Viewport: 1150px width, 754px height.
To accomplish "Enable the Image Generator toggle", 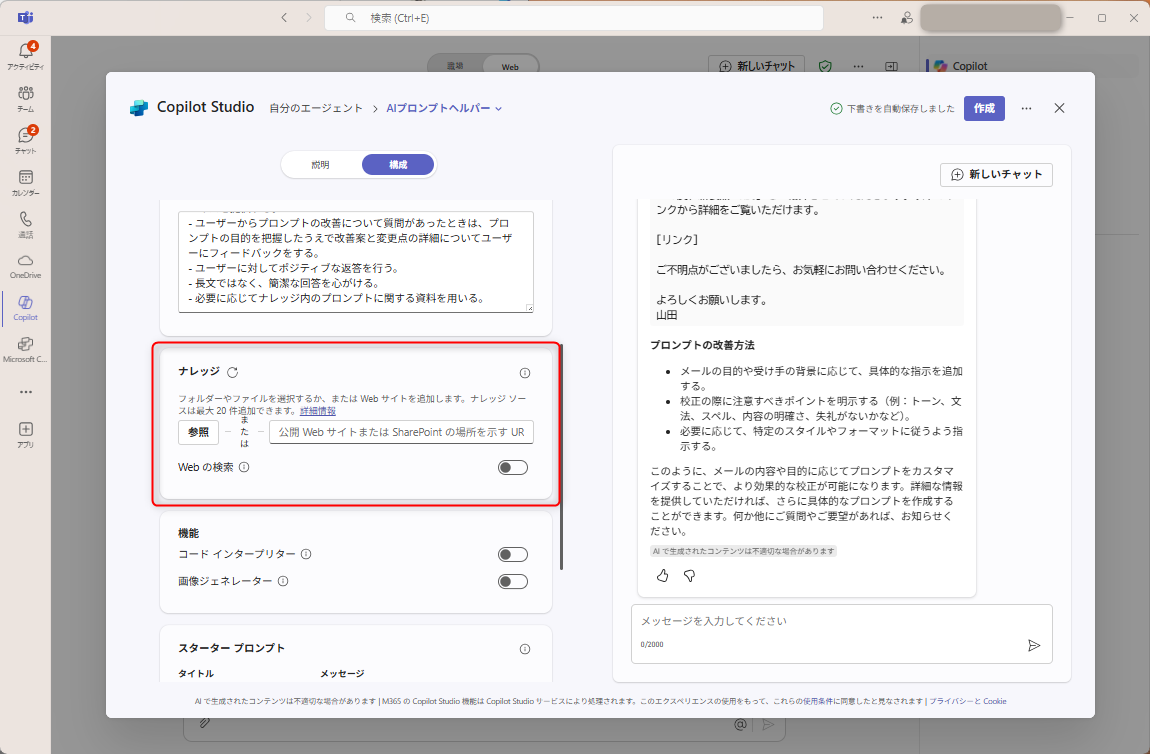I will pyautogui.click(x=513, y=582).
